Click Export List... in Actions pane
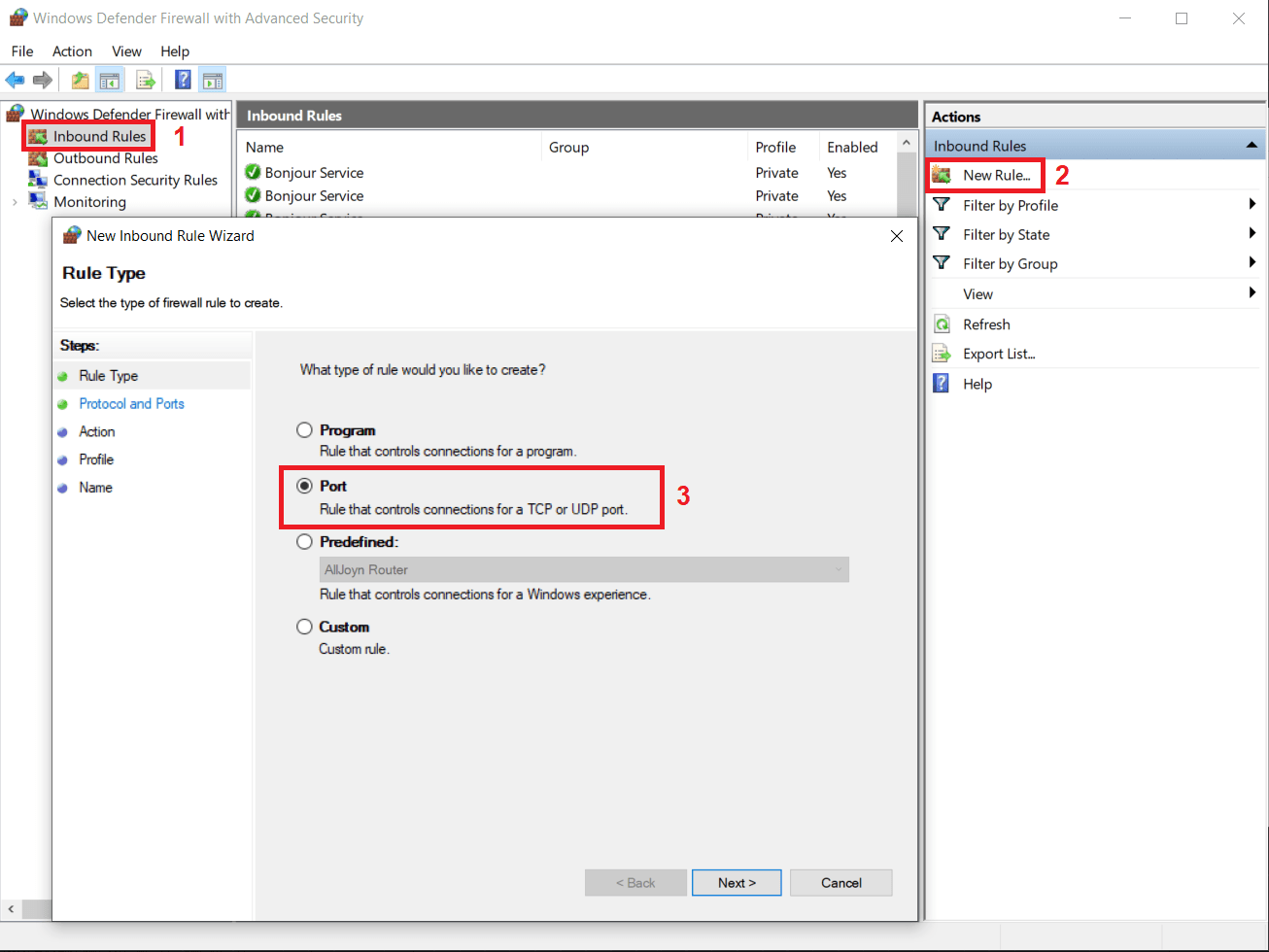1269x952 pixels. (x=999, y=354)
